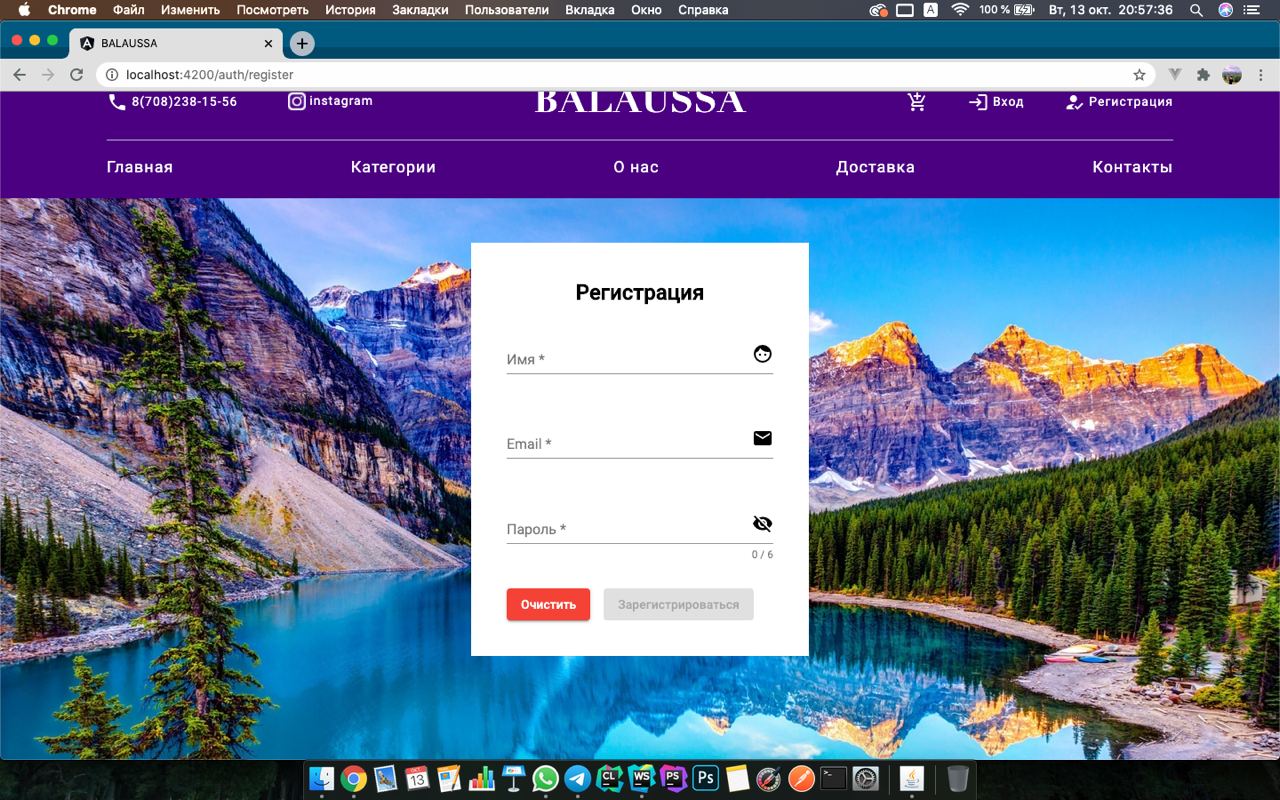Go forward in browser history
The width and height of the screenshot is (1280, 800).
[47, 75]
